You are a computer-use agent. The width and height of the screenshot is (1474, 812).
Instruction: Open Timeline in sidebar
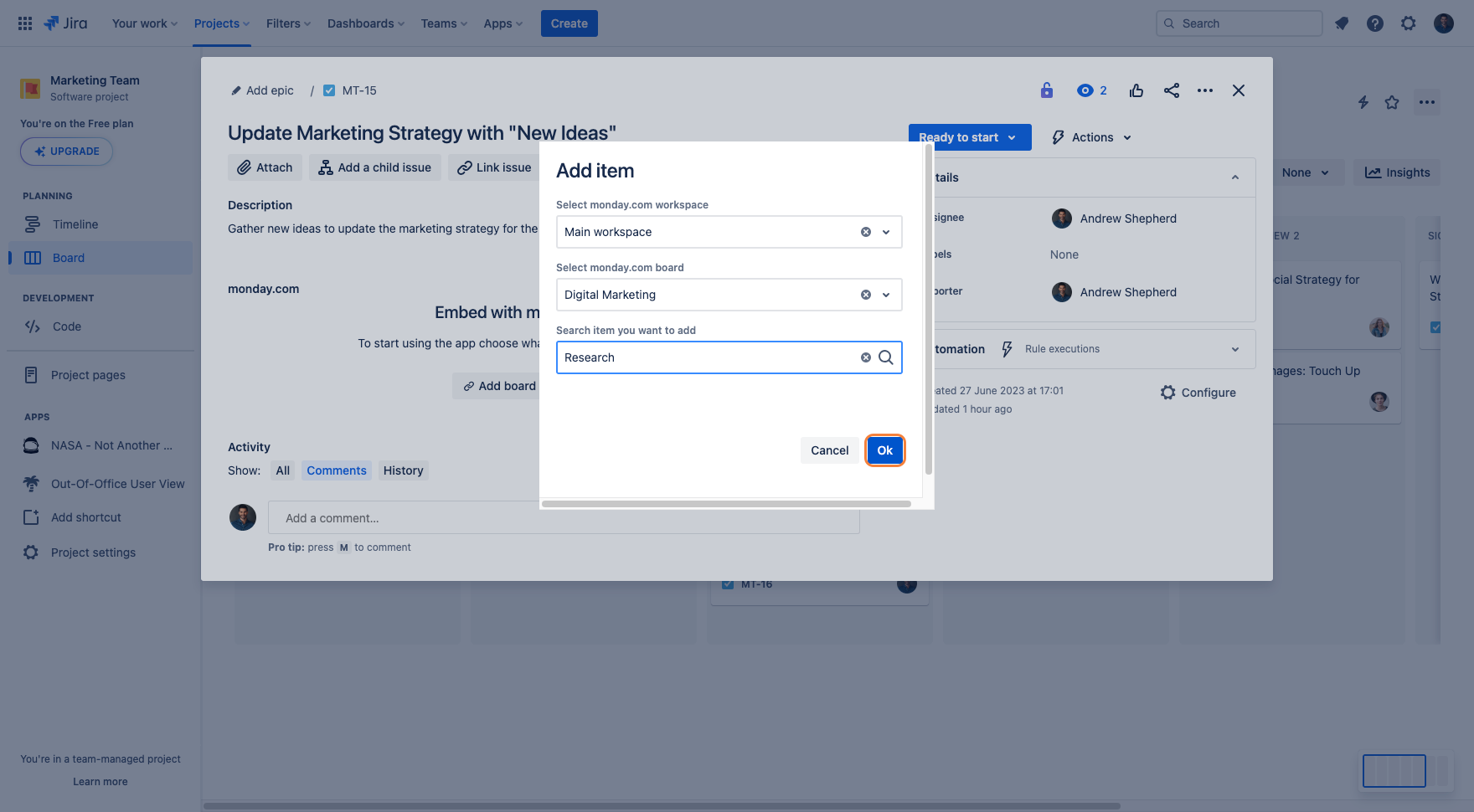click(100, 224)
